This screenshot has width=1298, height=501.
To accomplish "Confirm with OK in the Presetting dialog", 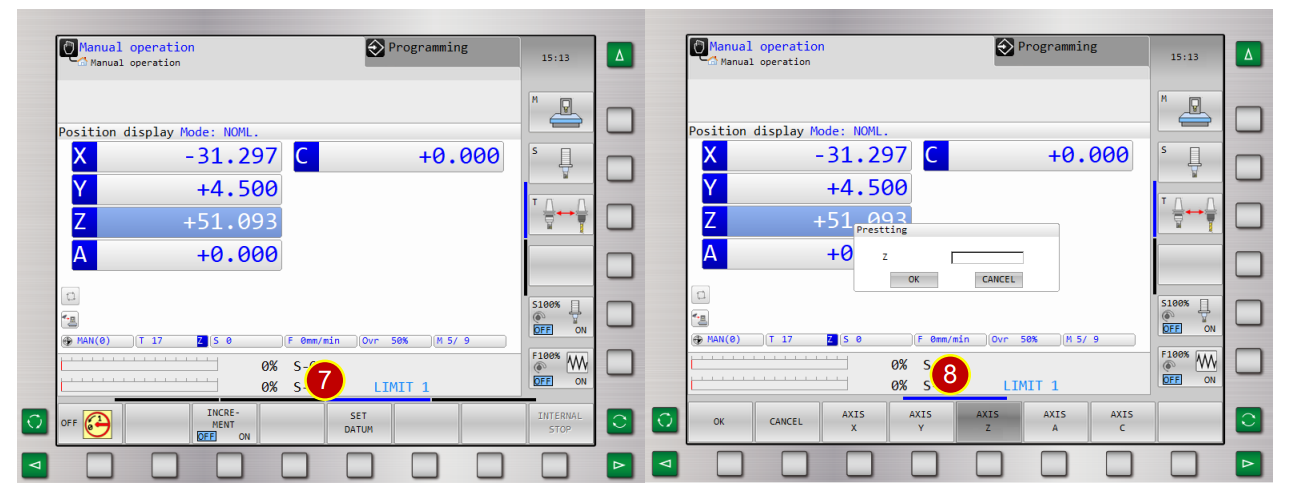I will [x=914, y=280].
